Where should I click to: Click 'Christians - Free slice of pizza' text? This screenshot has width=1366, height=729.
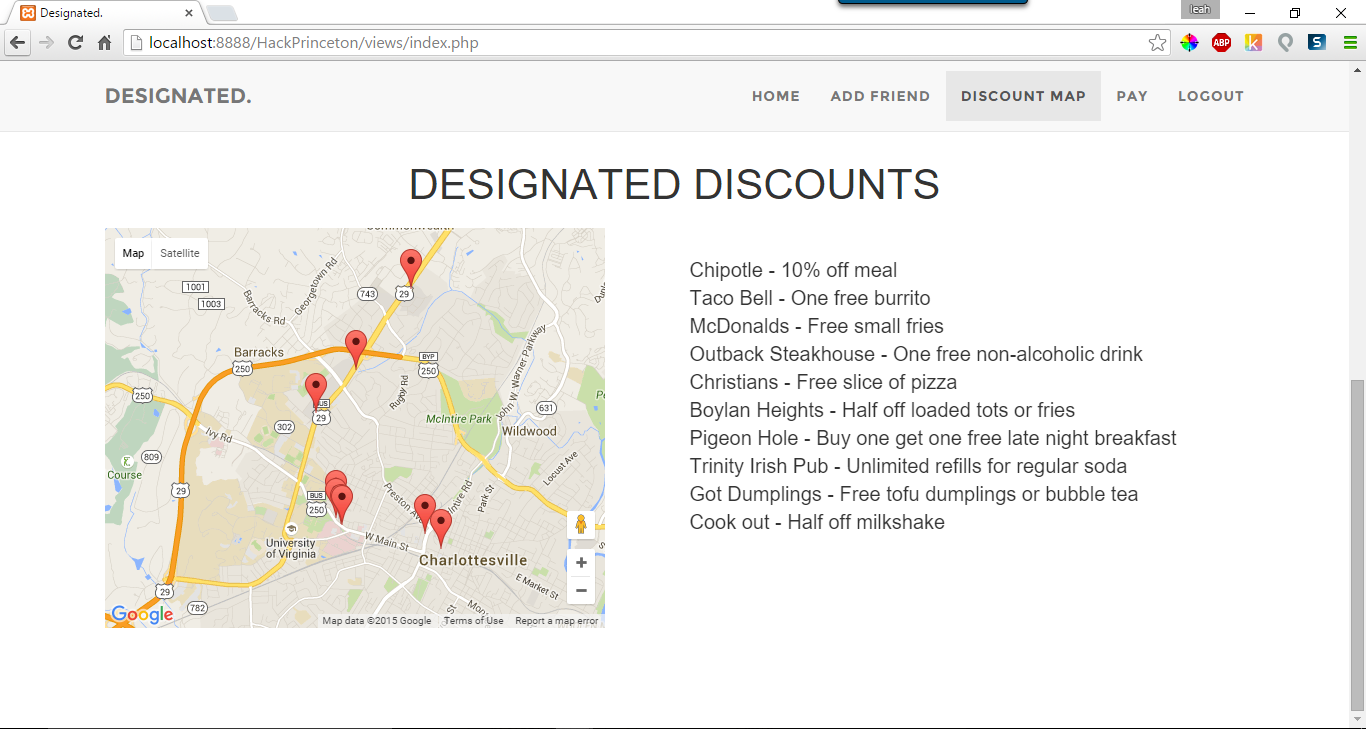[x=823, y=382]
